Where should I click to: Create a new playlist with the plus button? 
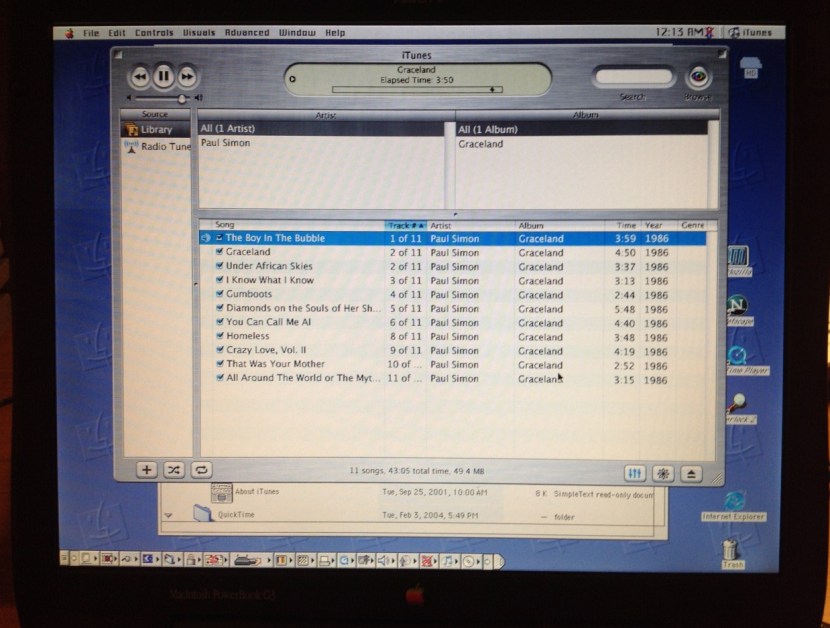click(x=146, y=469)
